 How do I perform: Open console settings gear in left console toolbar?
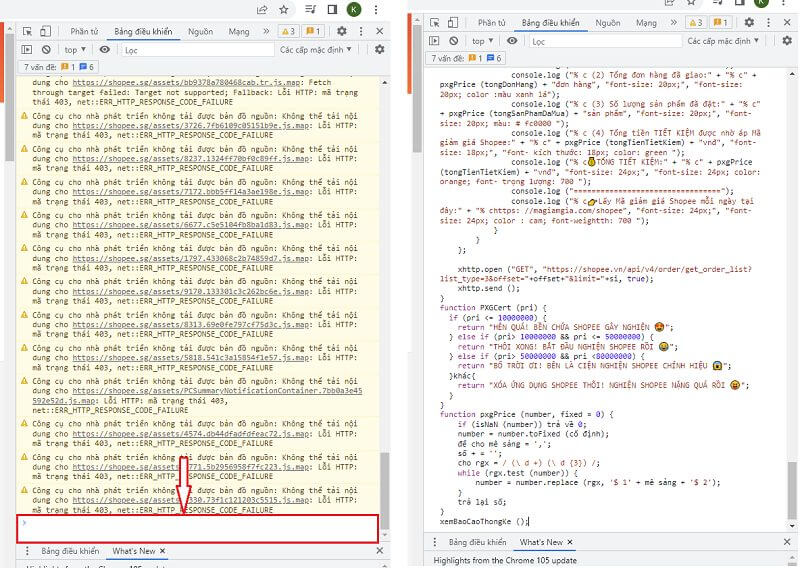(380, 50)
